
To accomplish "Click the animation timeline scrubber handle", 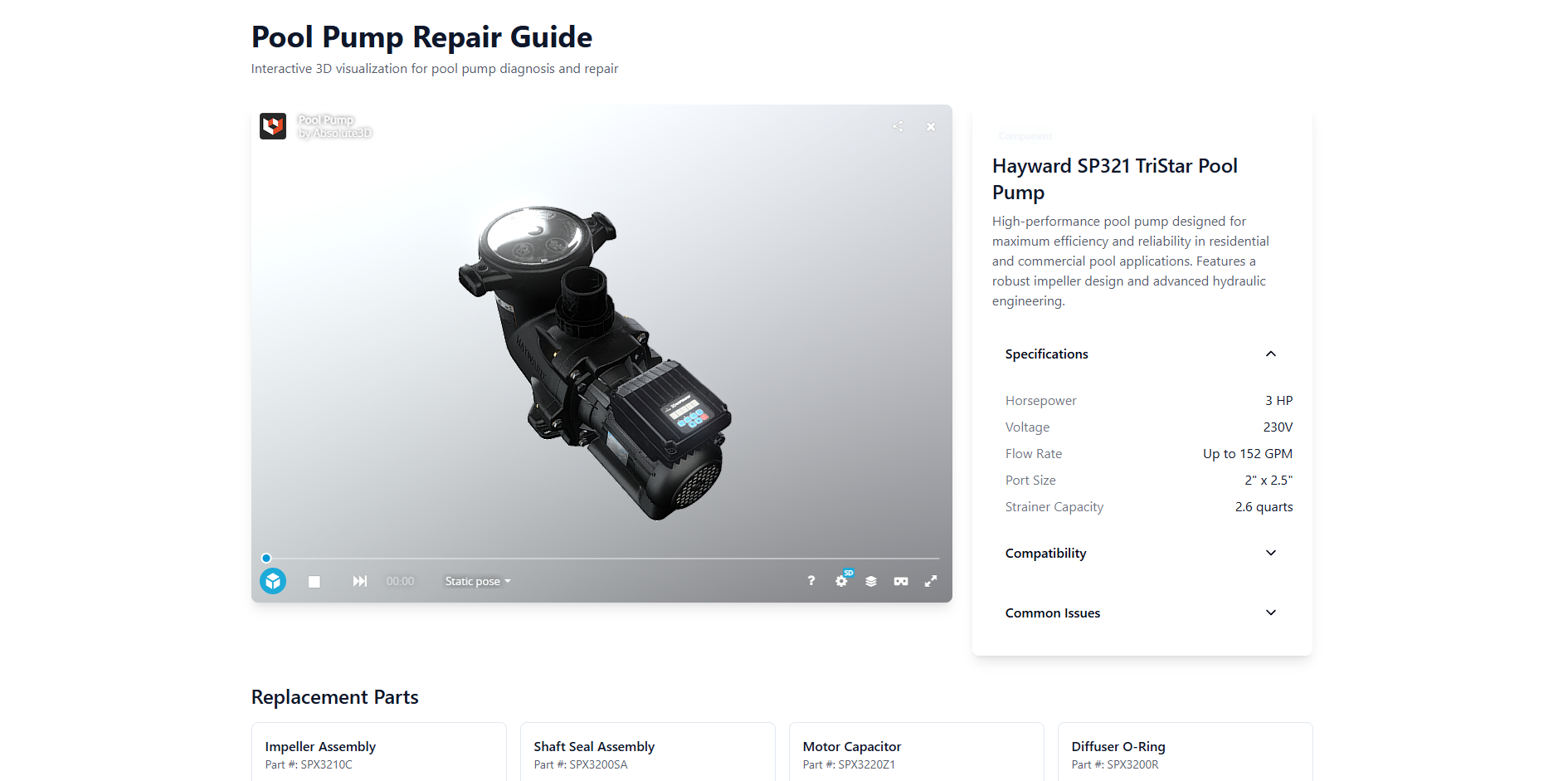I will point(266,558).
